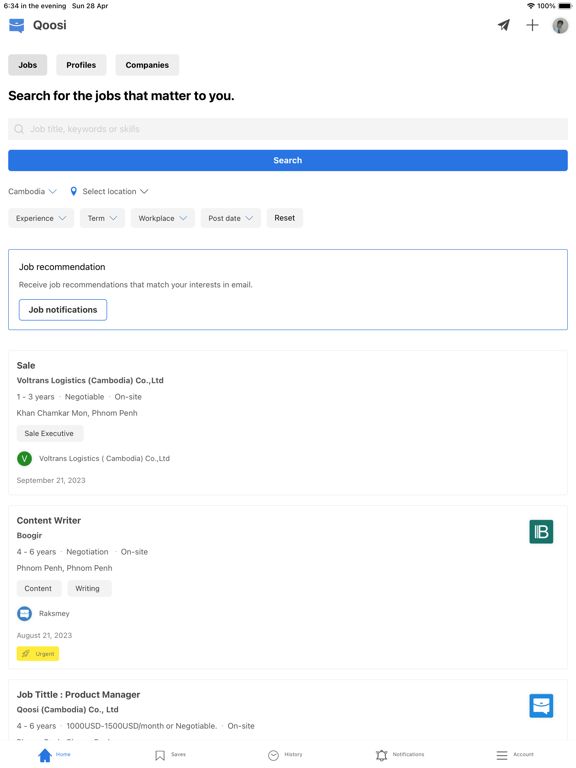Tap the August 21, 2023 date
The height and width of the screenshot is (768, 576).
click(44, 636)
